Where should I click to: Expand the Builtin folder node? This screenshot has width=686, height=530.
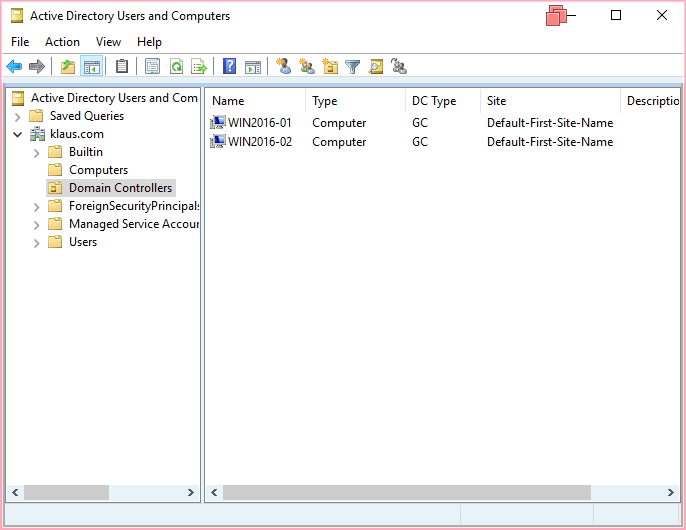click(x=37, y=152)
